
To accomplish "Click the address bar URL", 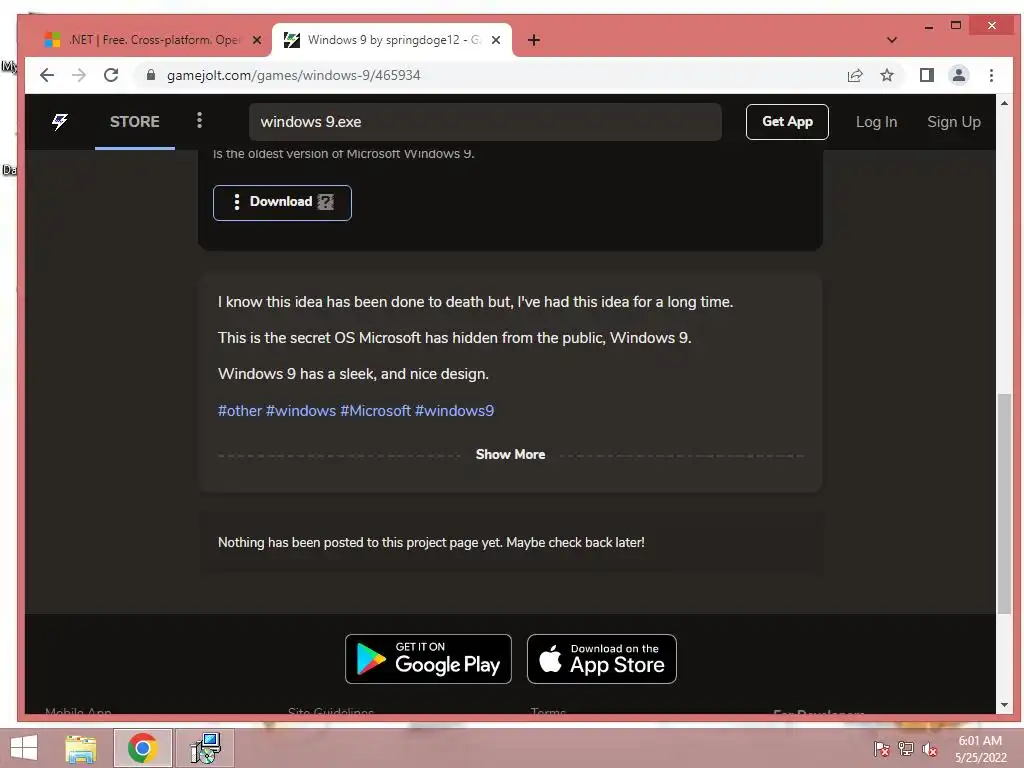I will [x=293, y=75].
